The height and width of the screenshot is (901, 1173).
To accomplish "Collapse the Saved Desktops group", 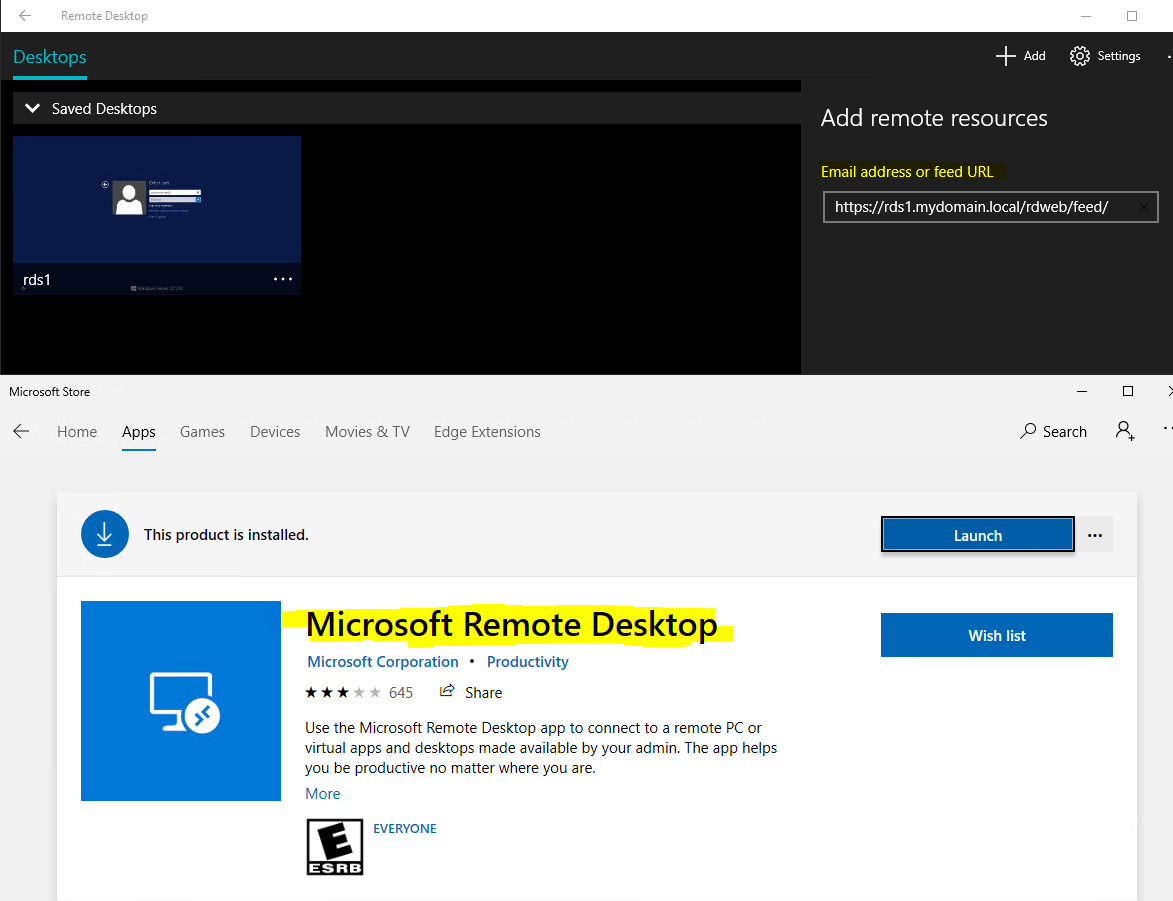I will pos(32,109).
